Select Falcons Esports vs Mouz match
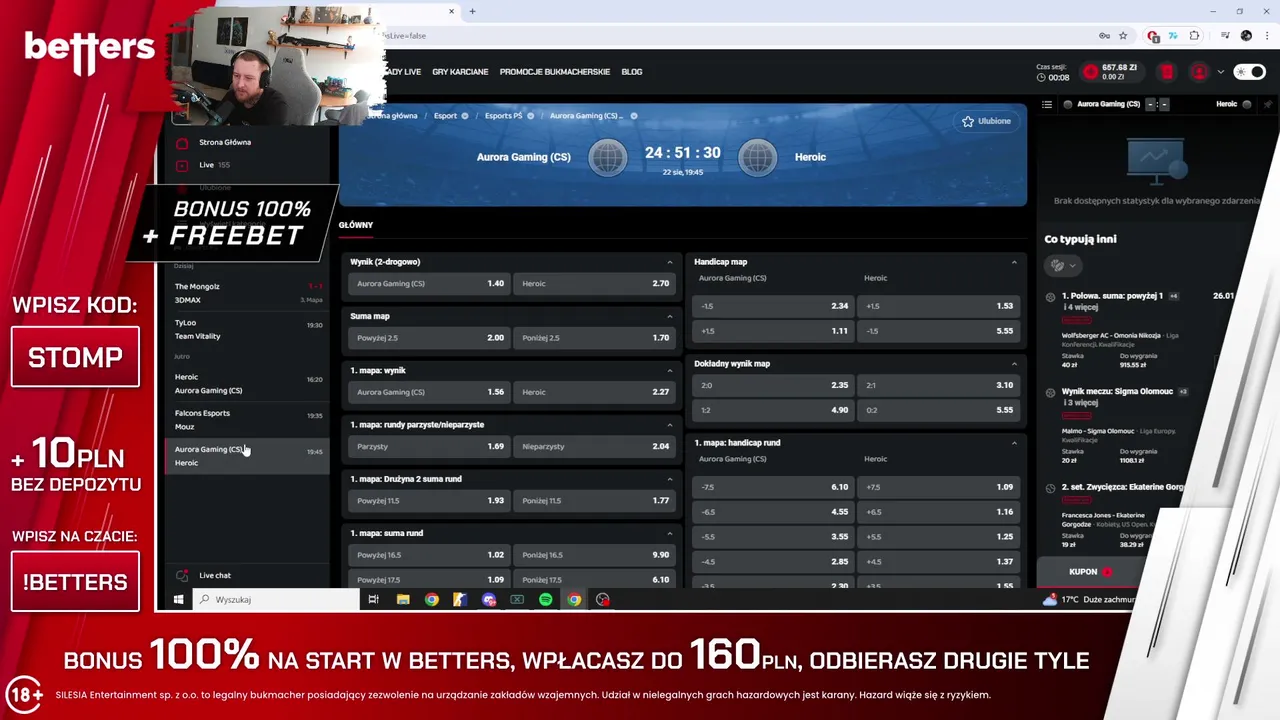1280x720 pixels. click(248, 420)
